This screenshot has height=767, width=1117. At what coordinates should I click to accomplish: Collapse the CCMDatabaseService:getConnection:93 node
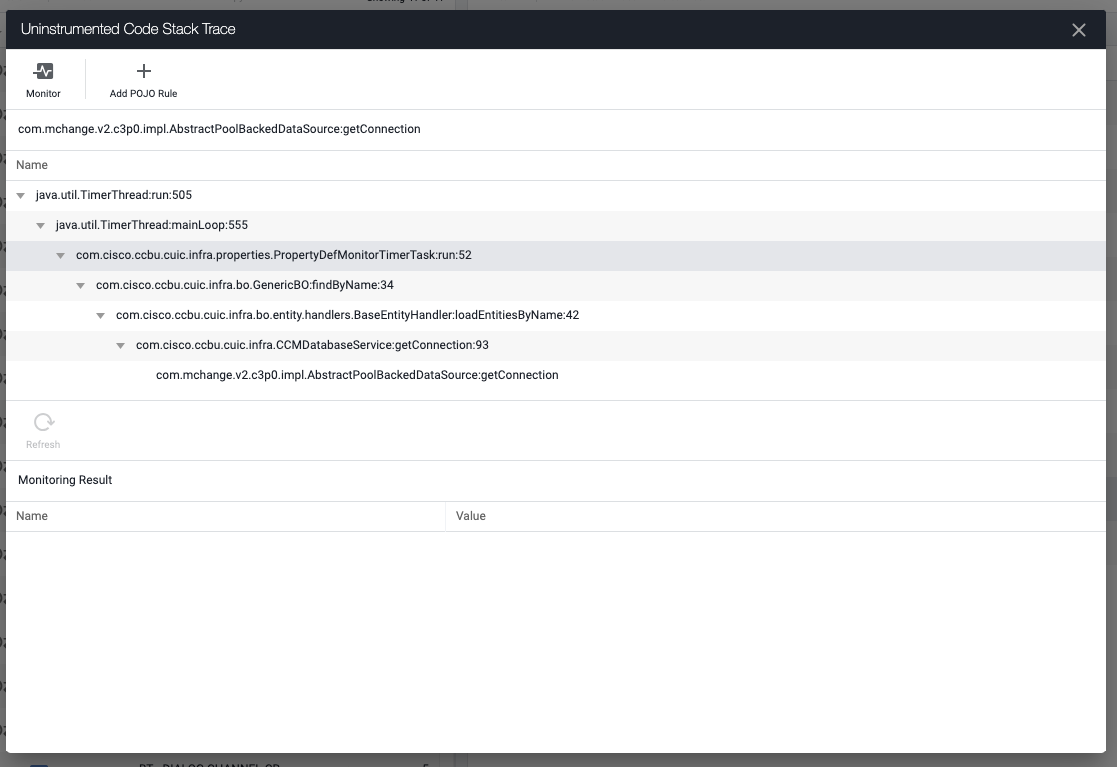[x=120, y=345]
